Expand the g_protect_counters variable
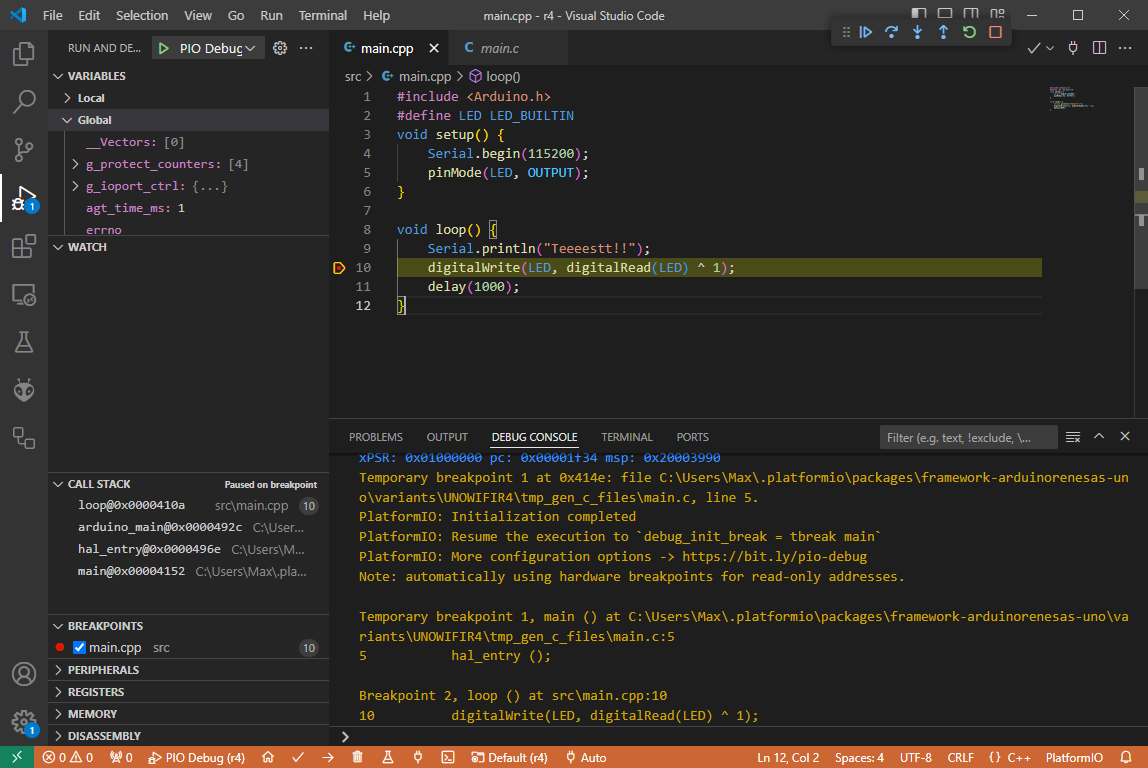The height and width of the screenshot is (768, 1148). (74, 164)
